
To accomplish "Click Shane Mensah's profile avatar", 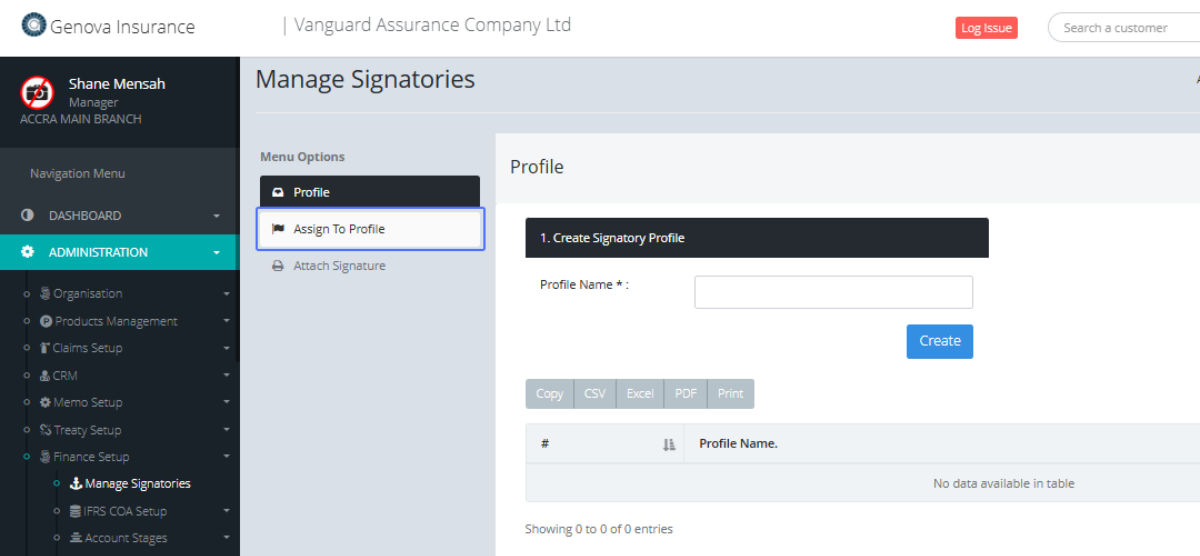I will (37, 93).
